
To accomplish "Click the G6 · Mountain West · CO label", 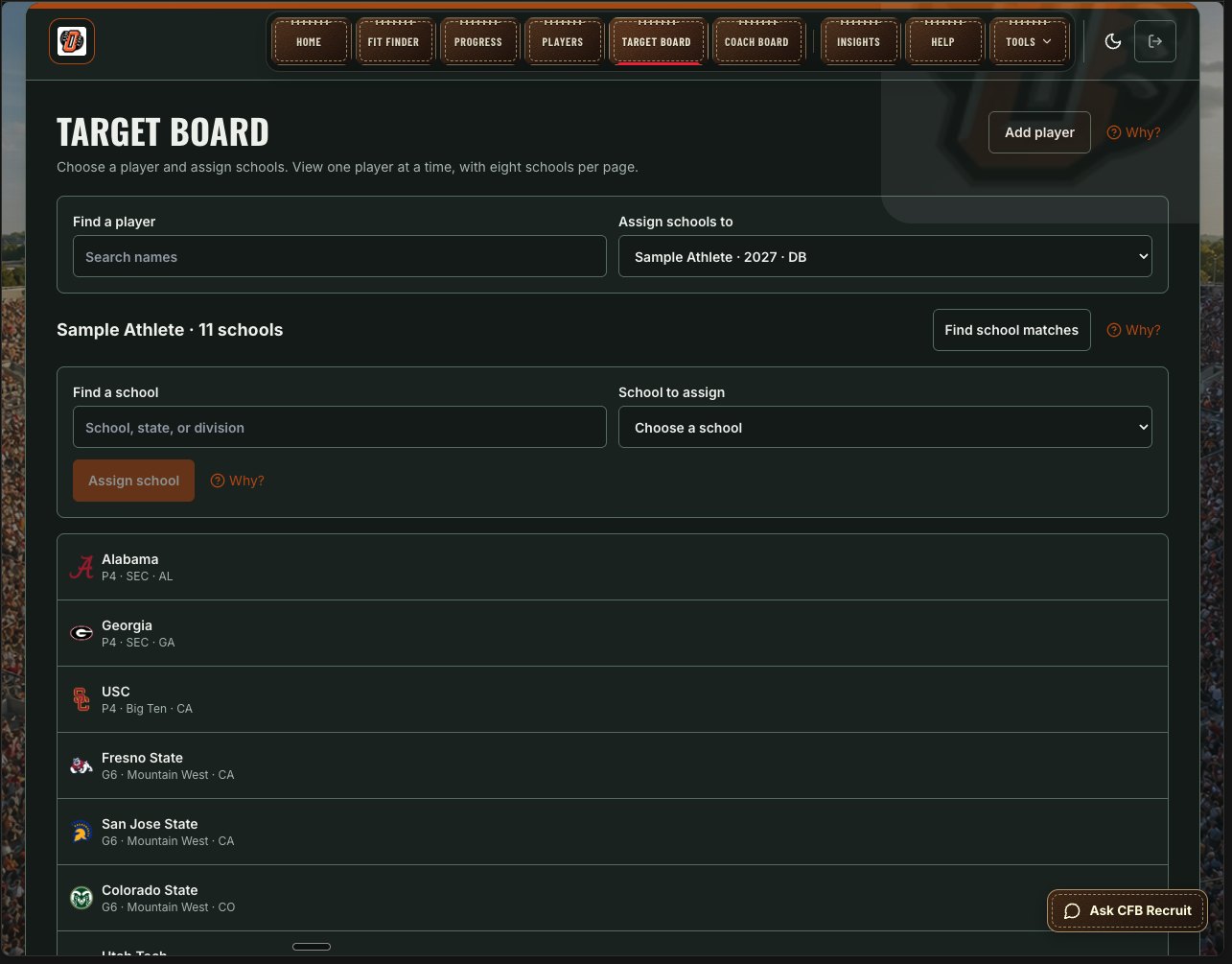I will point(168,907).
